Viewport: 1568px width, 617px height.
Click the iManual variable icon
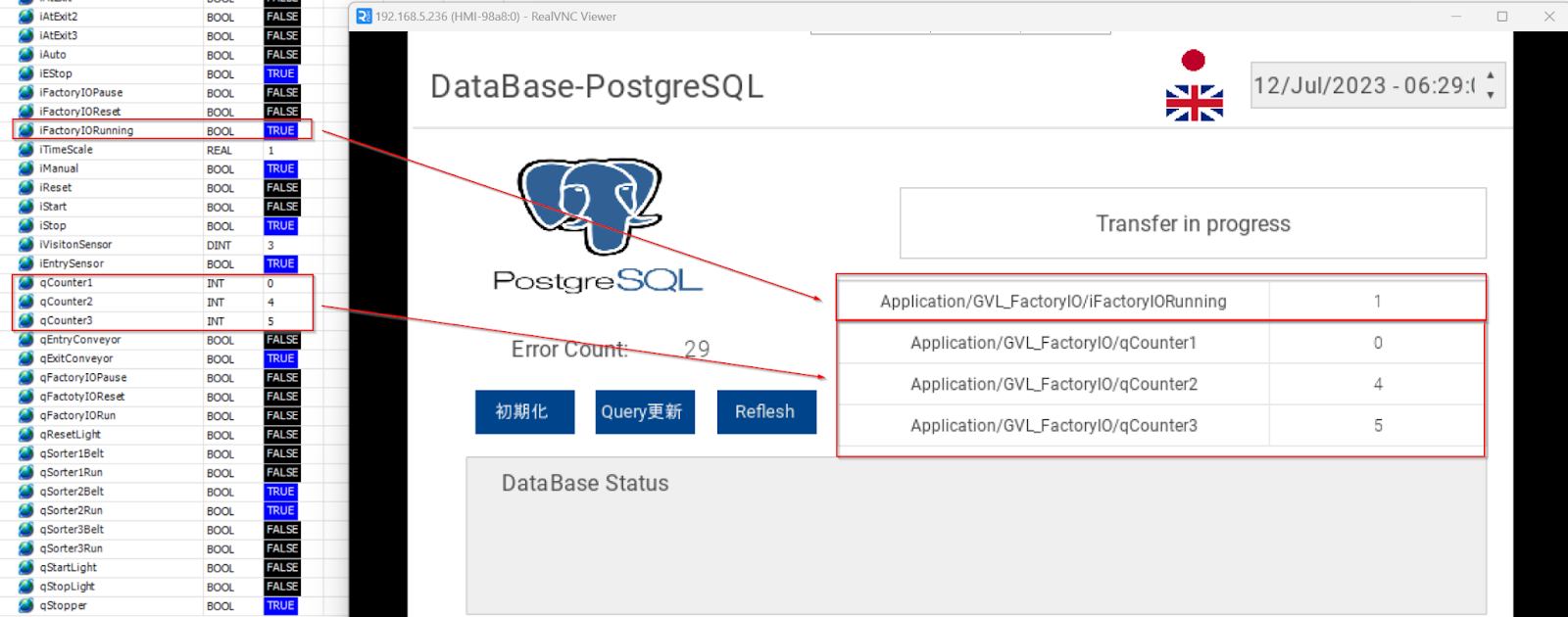click(26, 168)
